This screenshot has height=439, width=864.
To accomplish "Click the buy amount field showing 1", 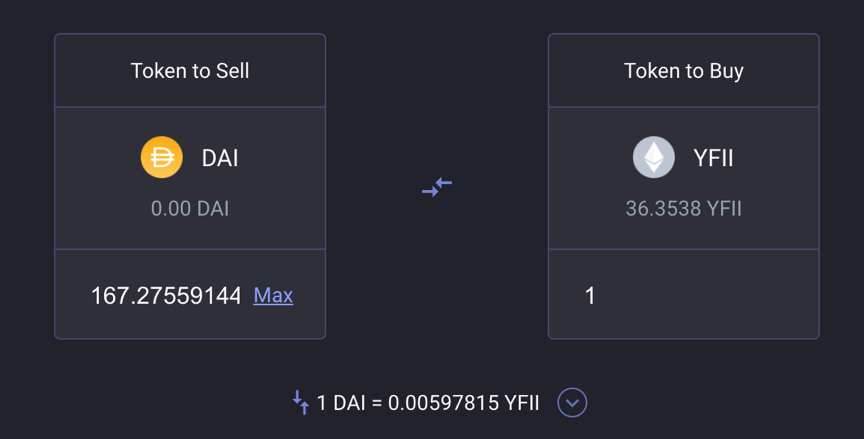I will [683, 294].
